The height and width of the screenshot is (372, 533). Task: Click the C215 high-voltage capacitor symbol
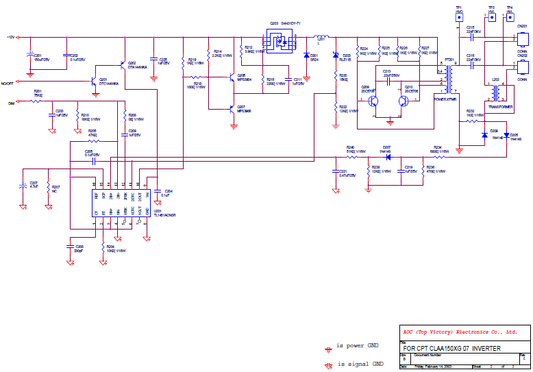tap(472, 38)
